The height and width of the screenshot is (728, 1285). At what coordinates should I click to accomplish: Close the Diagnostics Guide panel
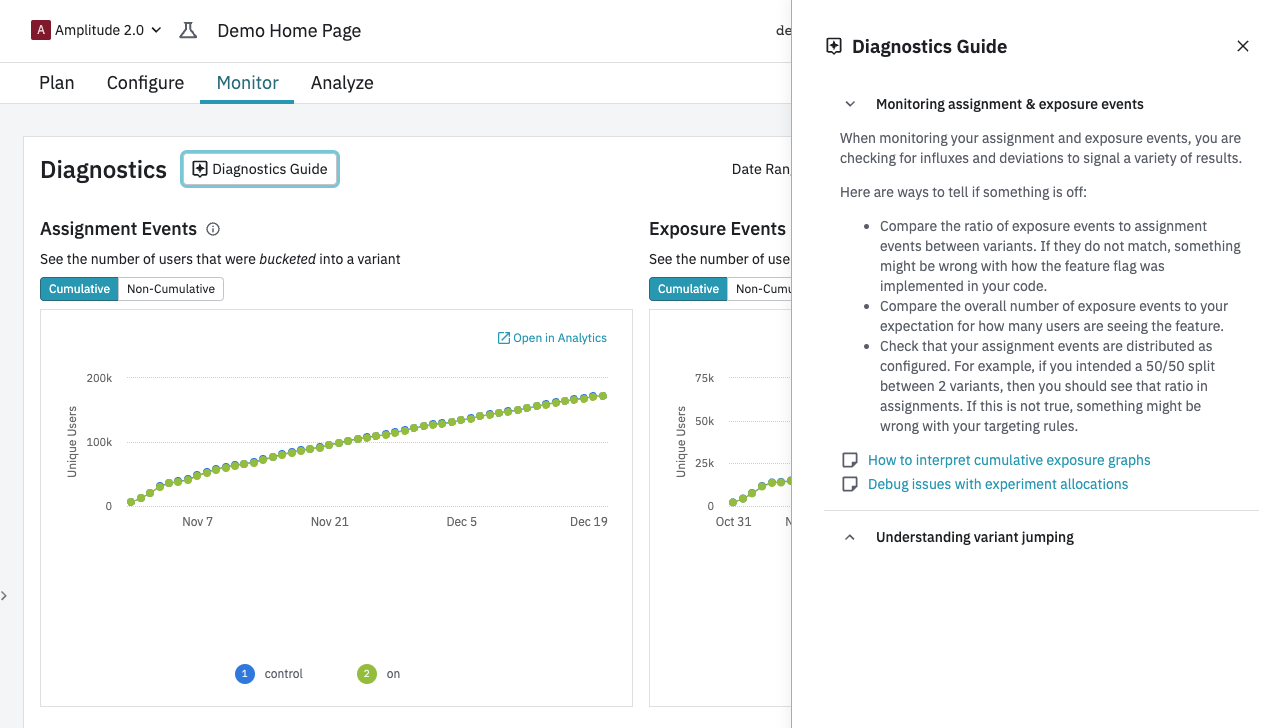pos(1243,46)
